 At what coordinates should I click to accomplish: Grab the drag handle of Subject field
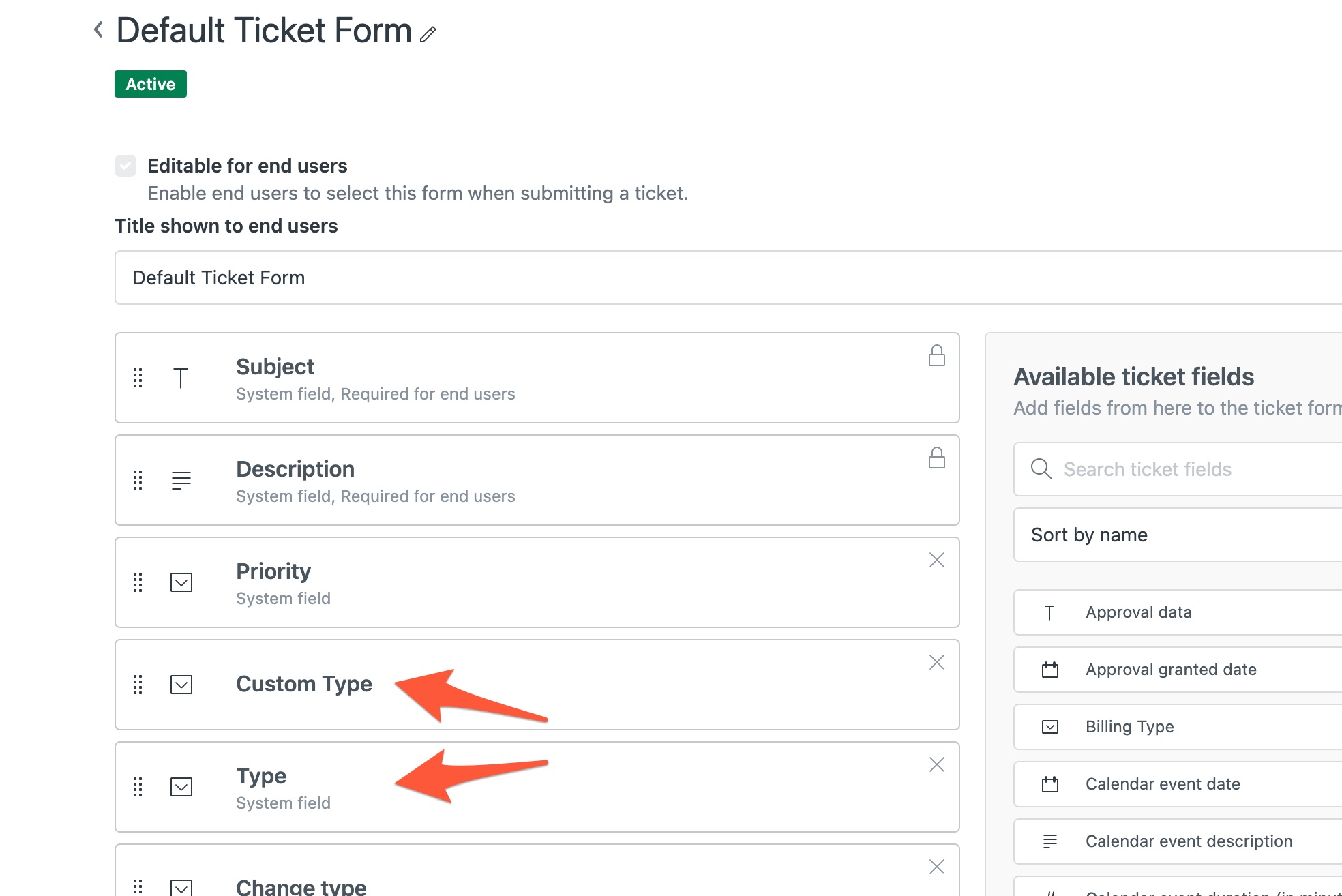138,378
